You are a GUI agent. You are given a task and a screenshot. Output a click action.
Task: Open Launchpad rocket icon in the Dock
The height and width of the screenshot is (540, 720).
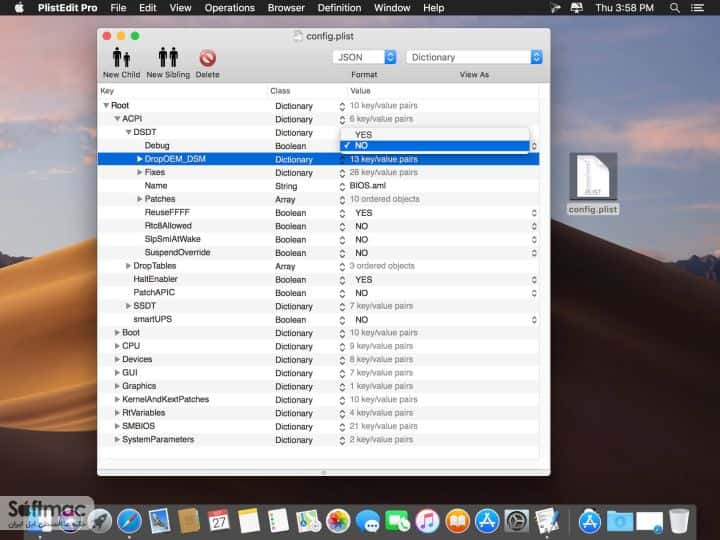point(100,521)
